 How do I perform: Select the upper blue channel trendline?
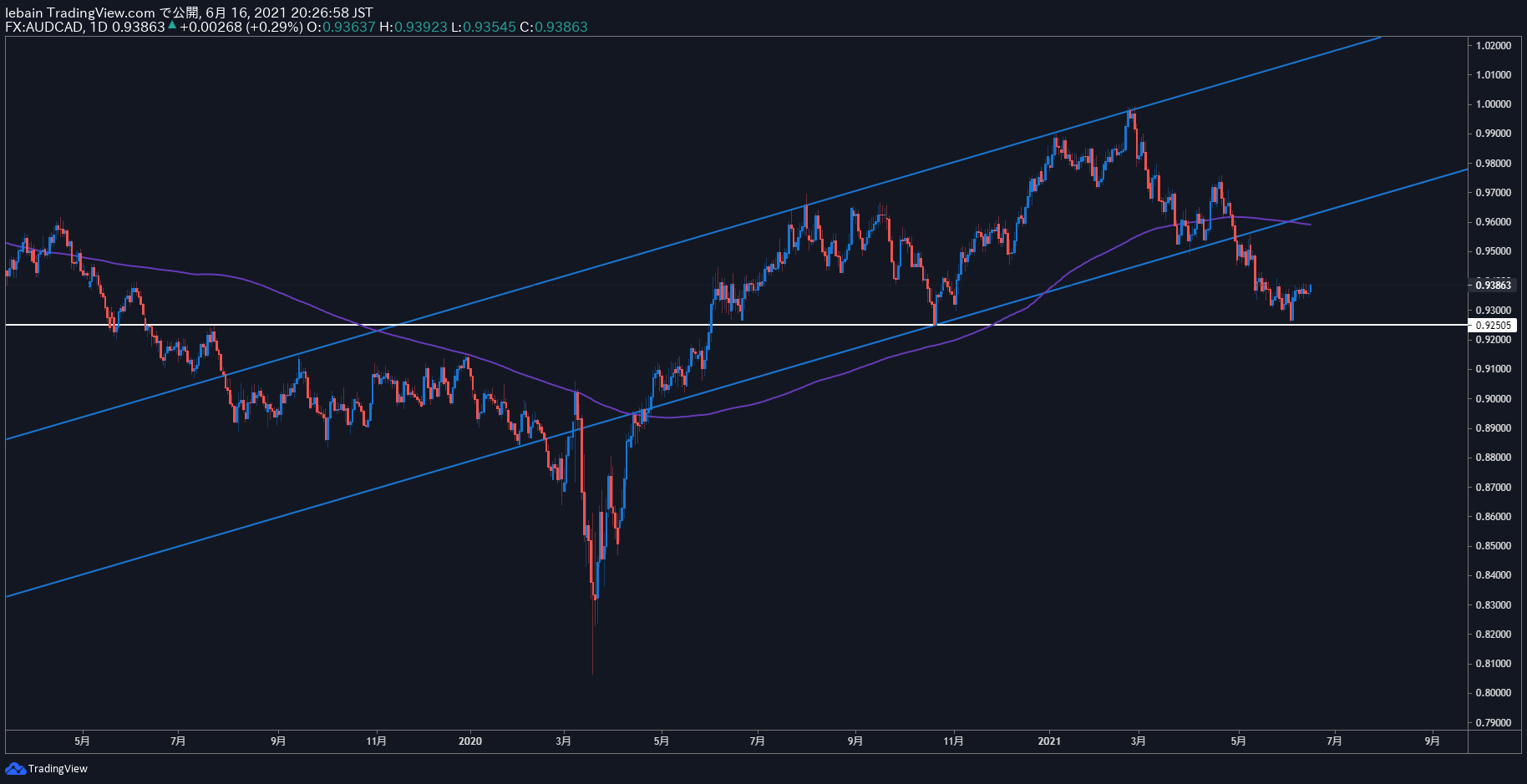click(x=693, y=238)
